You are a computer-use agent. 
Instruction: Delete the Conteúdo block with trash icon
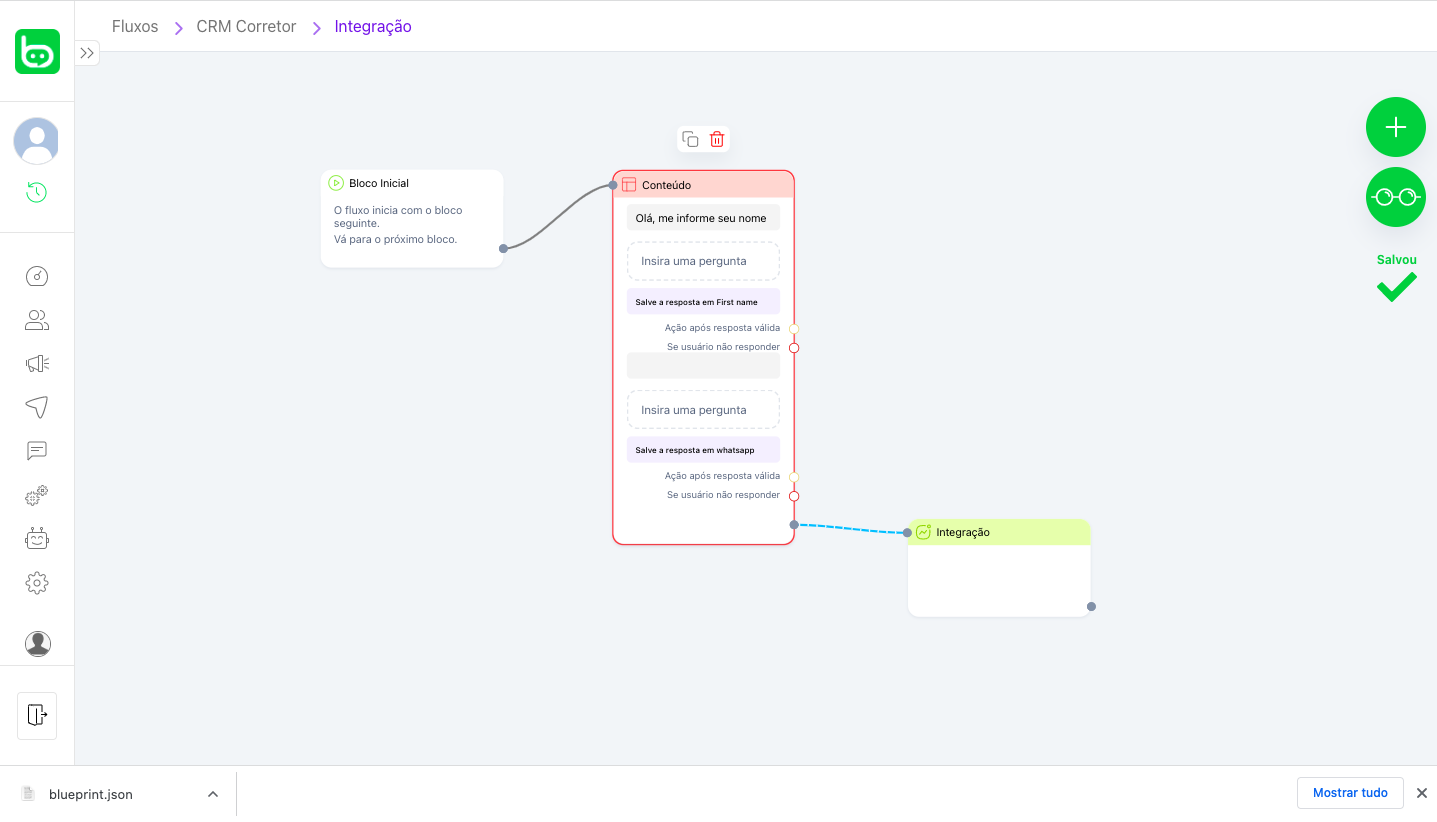tap(717, 139)
